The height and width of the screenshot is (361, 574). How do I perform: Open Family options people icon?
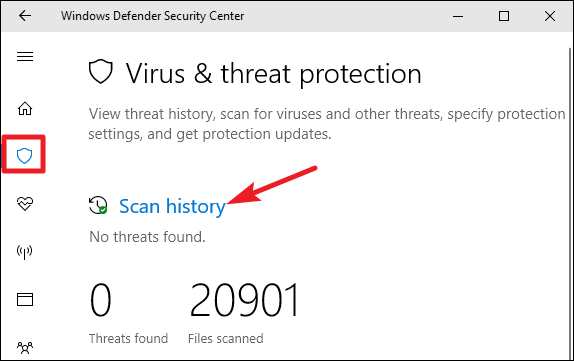25,347
